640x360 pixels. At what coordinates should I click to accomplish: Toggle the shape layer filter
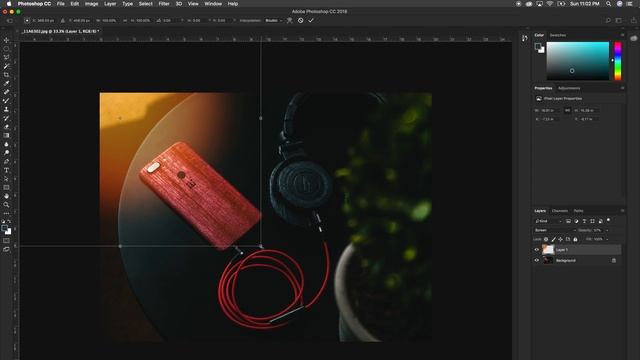592,221
